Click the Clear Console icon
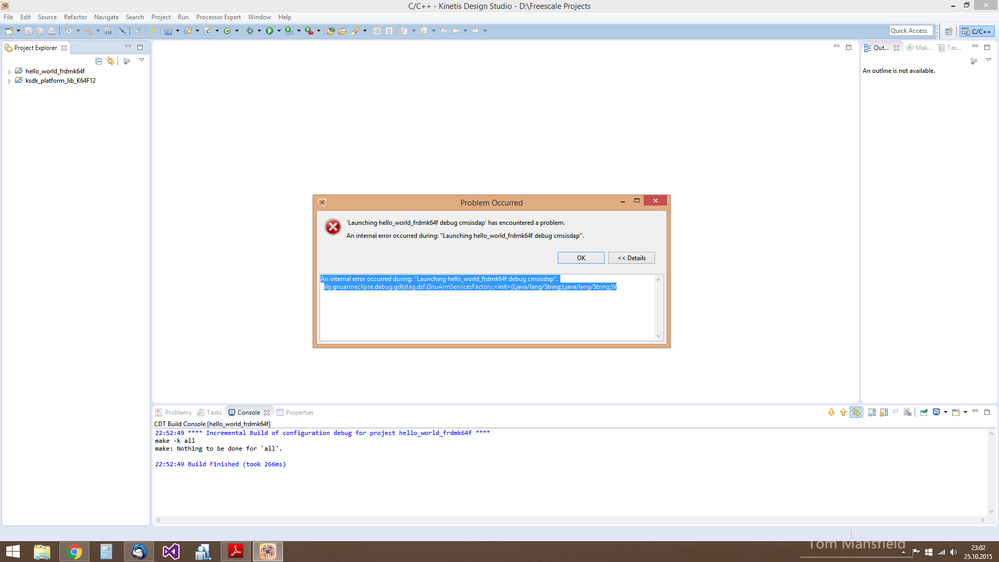Image resolution: width=999 pixels, height=562 pixels. [907, 412]
